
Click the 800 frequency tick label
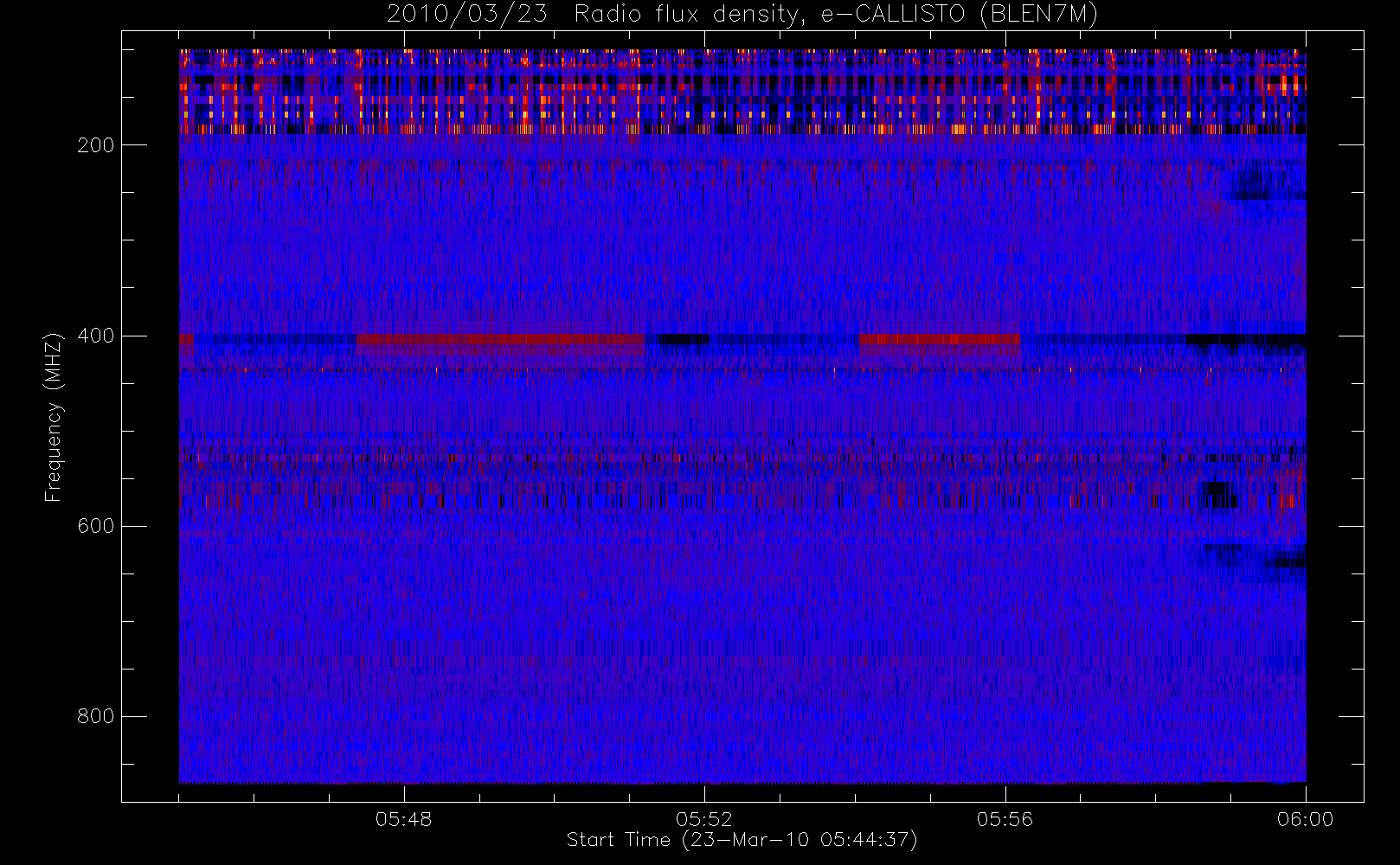95,716
